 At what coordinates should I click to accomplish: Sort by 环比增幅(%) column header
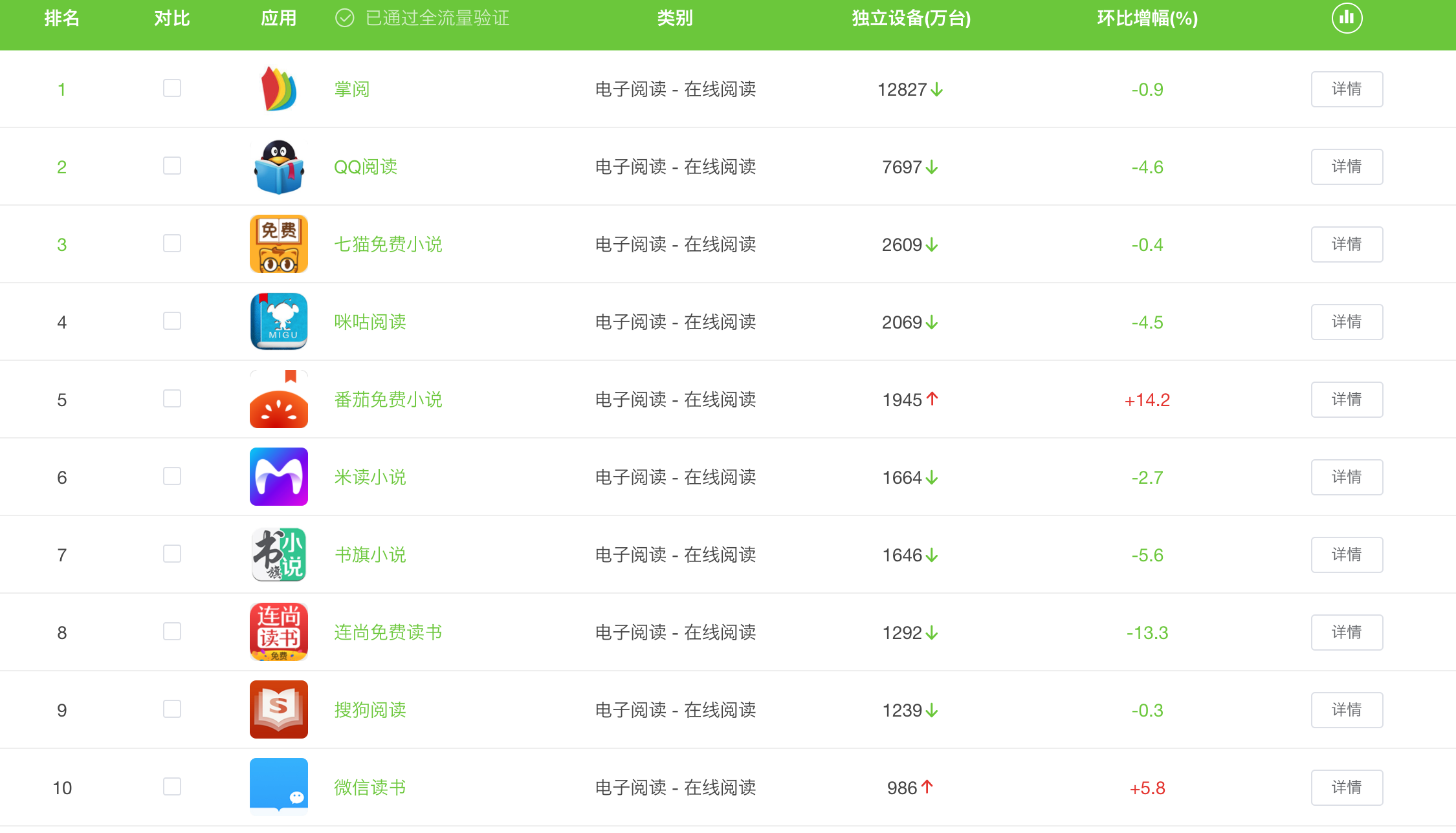pyautogui.click(x=1147, y=18)
